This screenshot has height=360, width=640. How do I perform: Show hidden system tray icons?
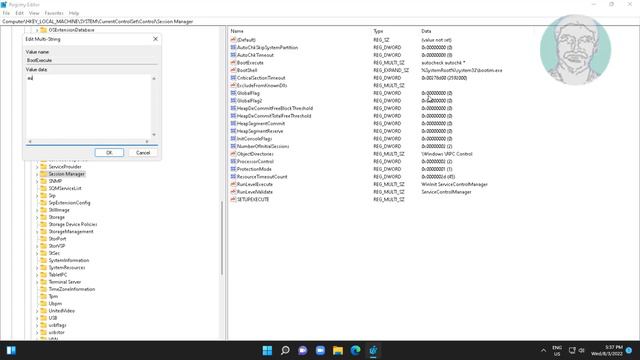click(543, 350)
